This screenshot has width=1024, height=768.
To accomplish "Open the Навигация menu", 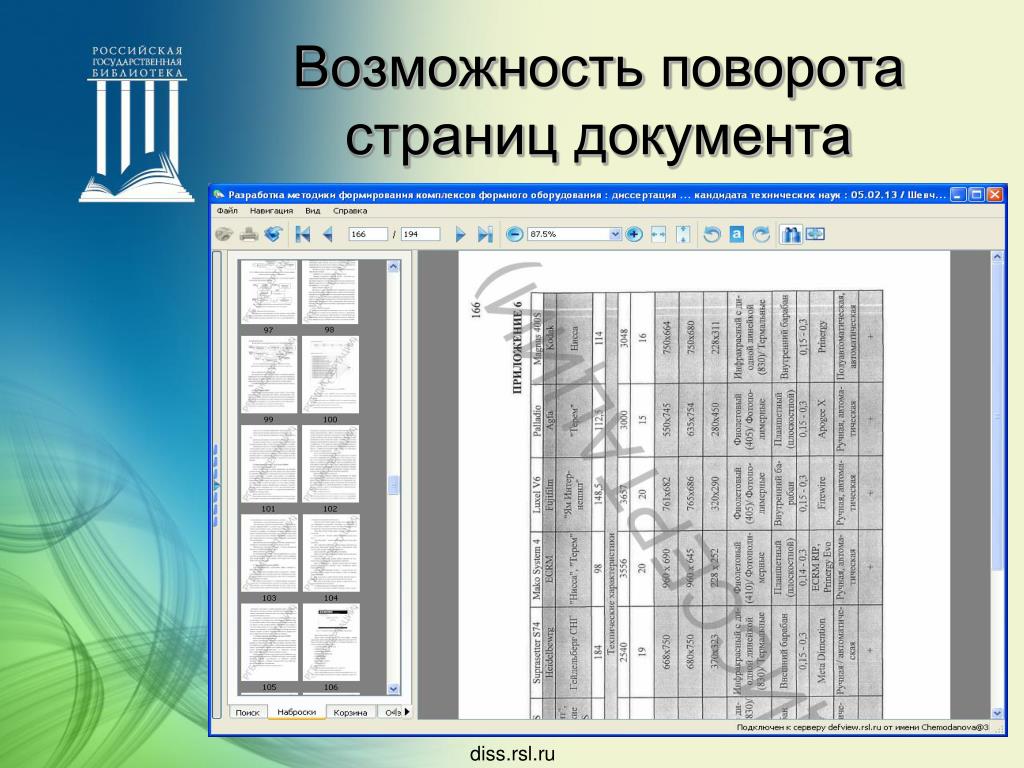I will click(271, 211).
